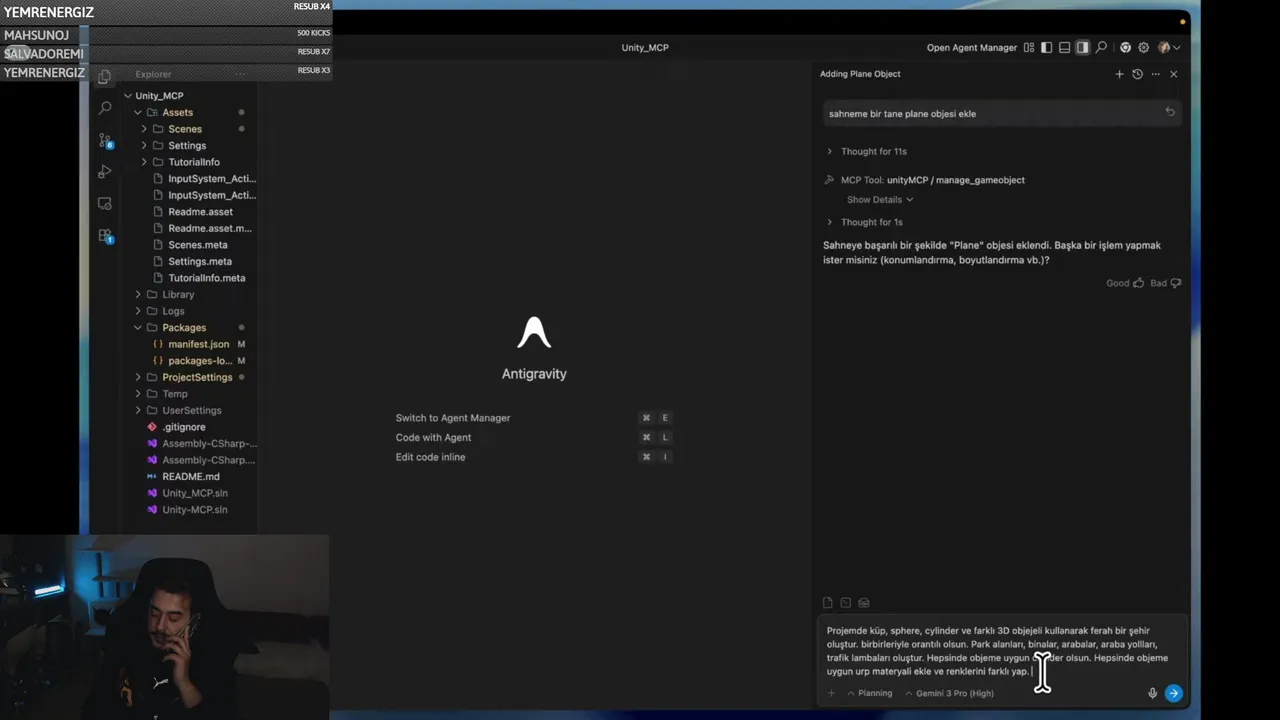Open the settings gear in title bar
The height and width of the screenshot is (720, 1280).
(x=1143, y=47)
